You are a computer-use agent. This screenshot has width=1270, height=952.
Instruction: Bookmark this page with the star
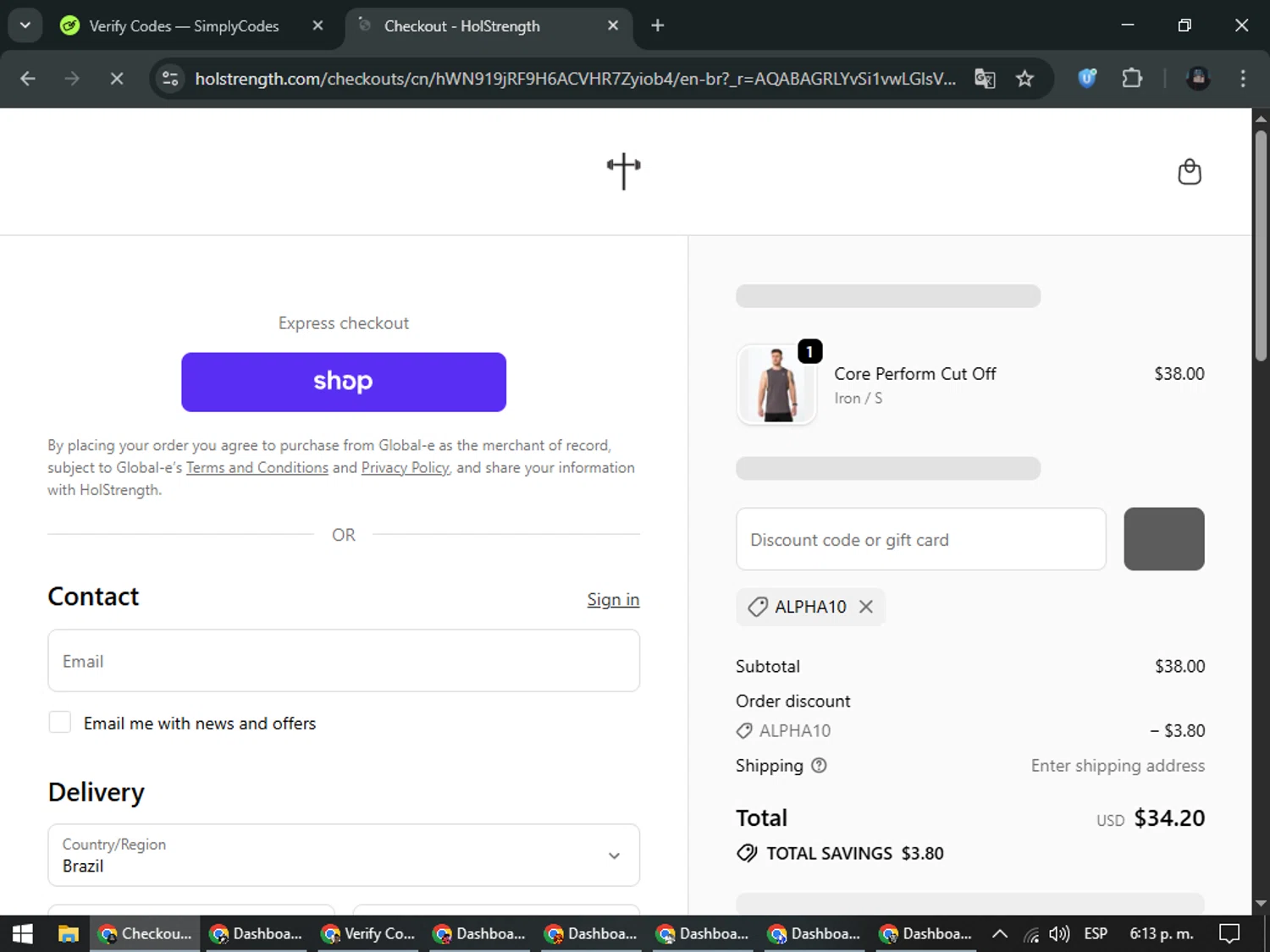[1024, 79]
